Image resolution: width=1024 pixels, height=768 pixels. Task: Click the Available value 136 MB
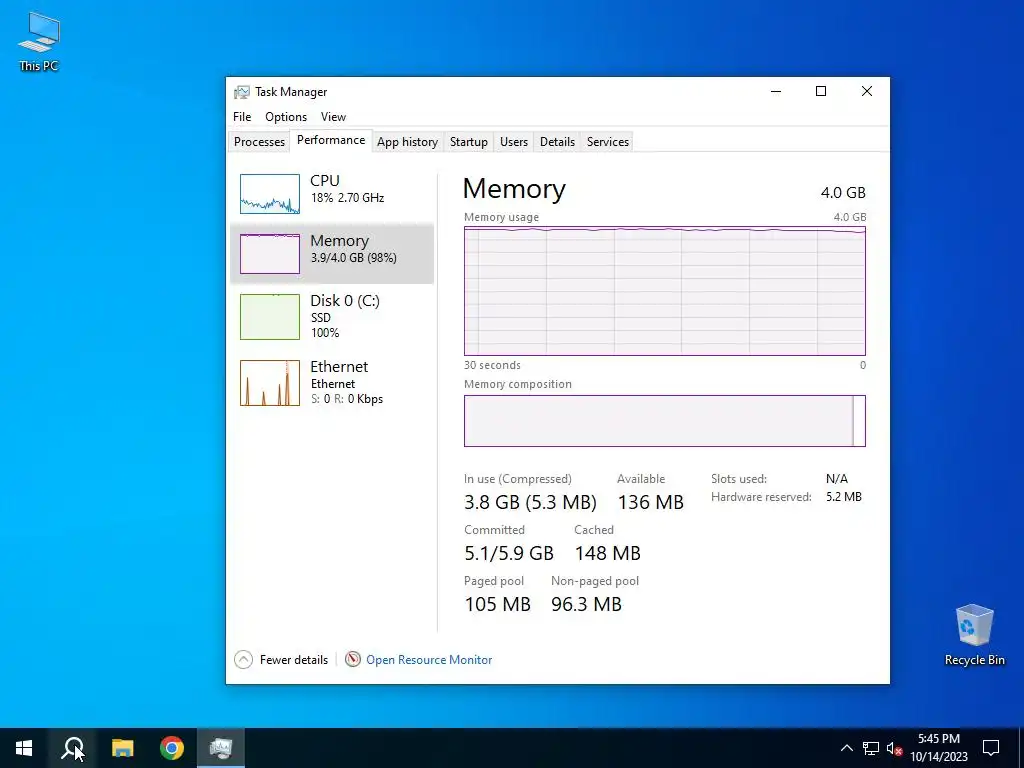pos(650,502)
